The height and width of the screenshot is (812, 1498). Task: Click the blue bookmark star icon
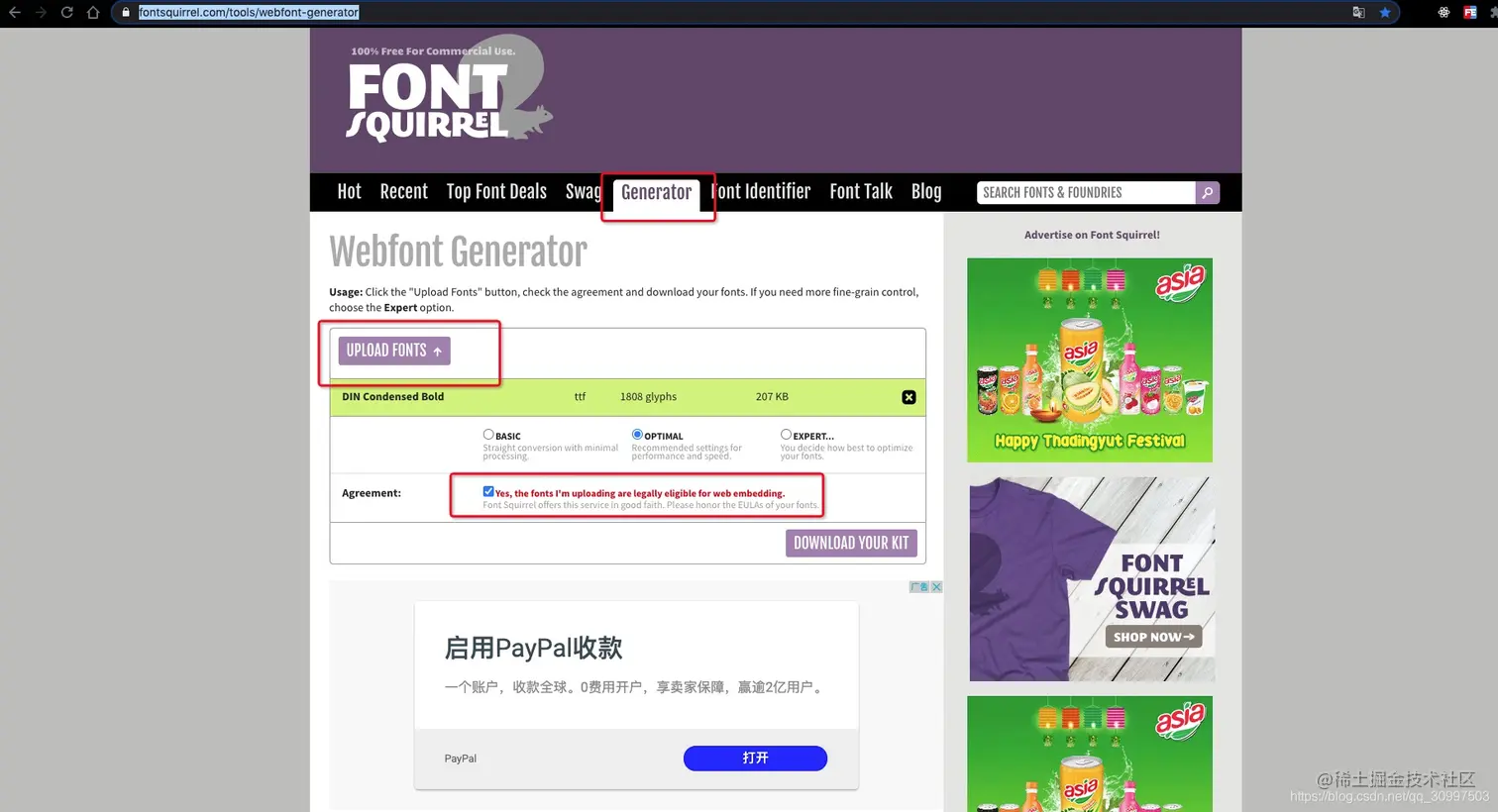(x=1385, y=13)
